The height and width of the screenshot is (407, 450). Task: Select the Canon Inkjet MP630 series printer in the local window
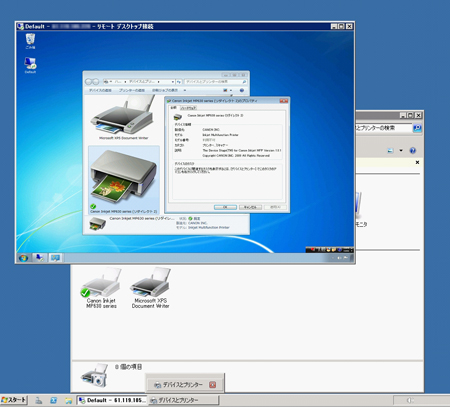tap(101, 289)
